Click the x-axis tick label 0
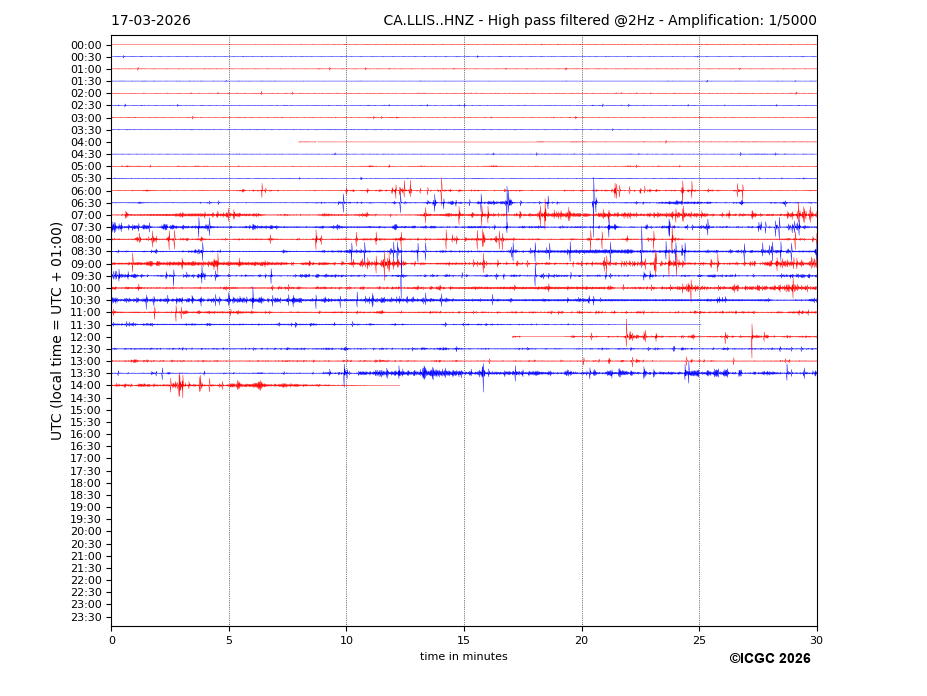The height and width of the screenshot is (696, 927). 112,640
